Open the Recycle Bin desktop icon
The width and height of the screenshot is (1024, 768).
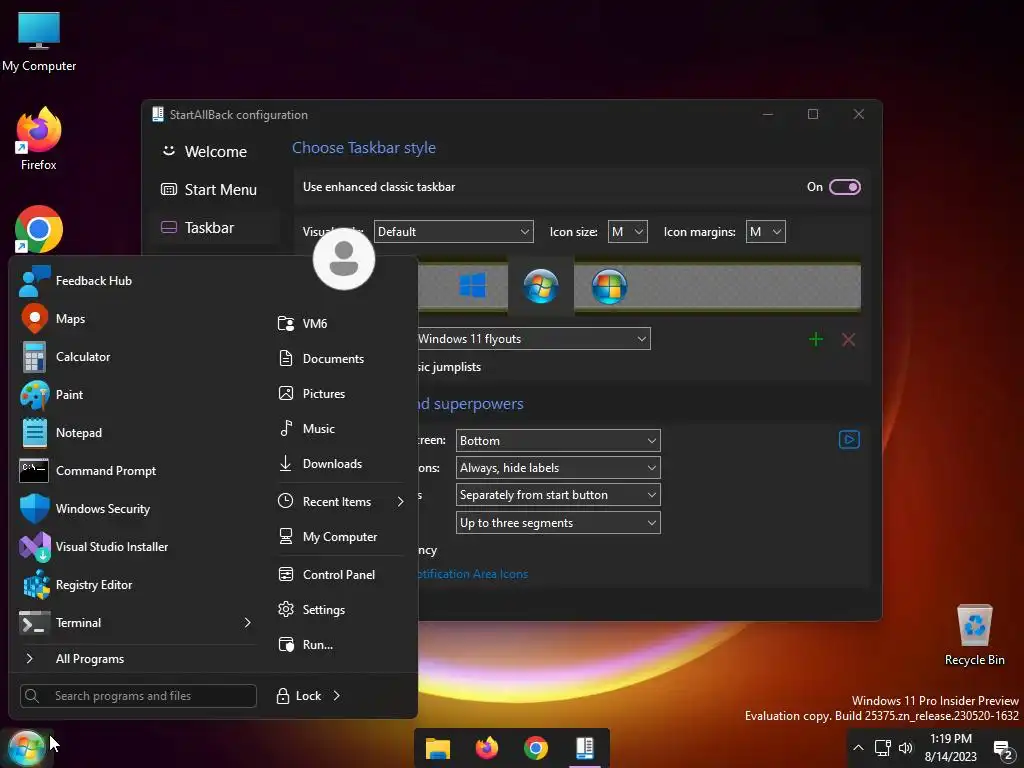click(x=974, y=635)
